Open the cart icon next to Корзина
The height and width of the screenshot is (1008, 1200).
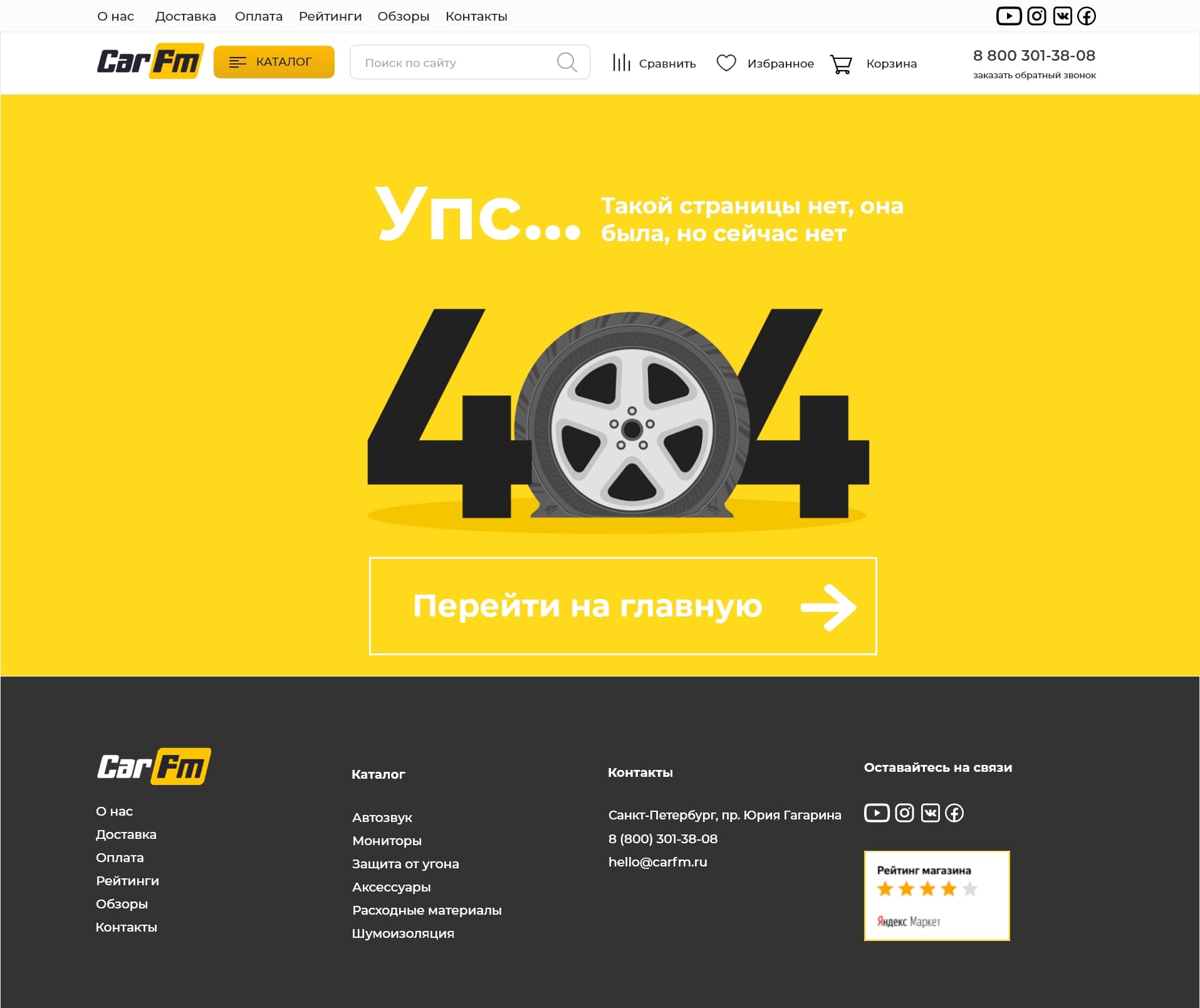[x=842, y=63]
